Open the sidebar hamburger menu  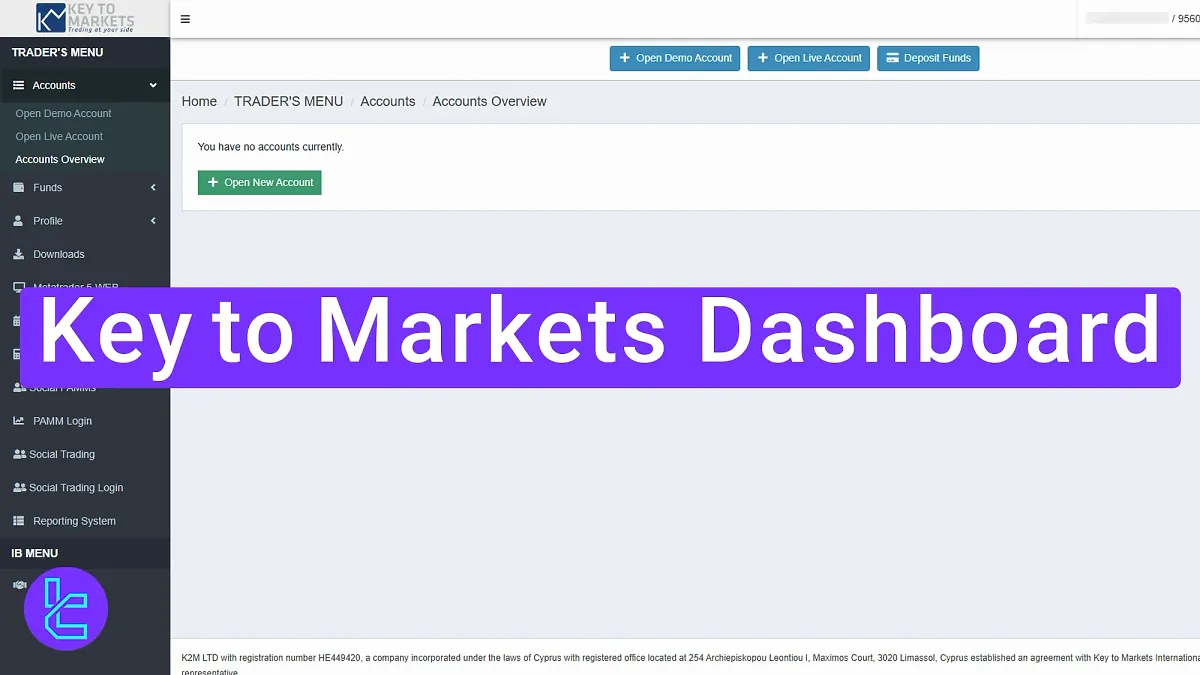[x=184, y=18]
